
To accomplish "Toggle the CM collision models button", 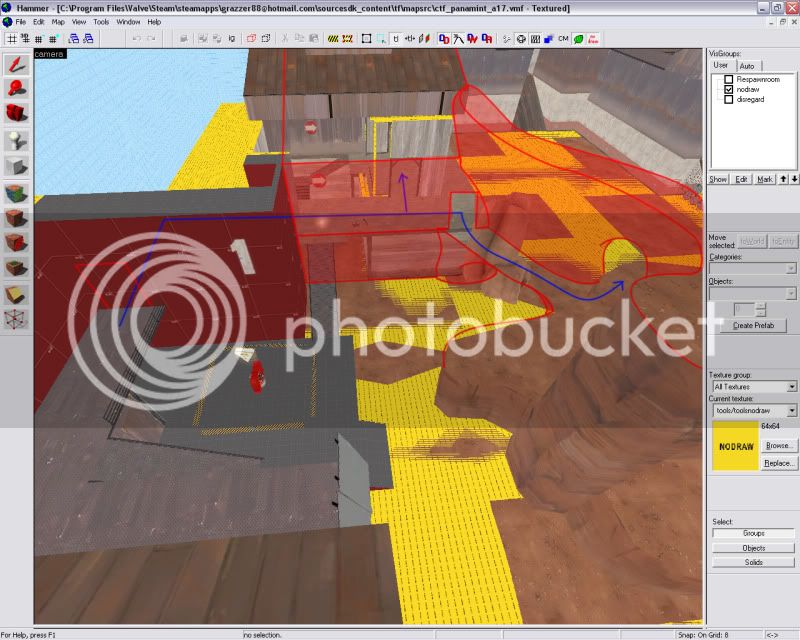I will (x=563, y=39).
